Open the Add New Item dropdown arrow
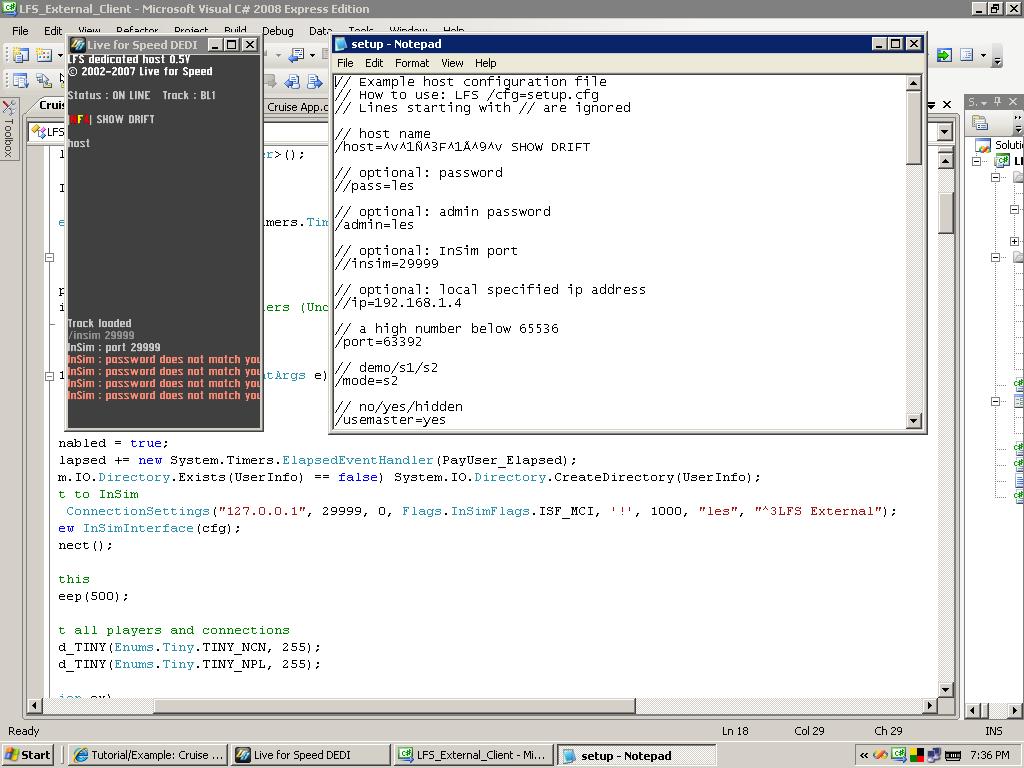The width and height of the screenshot is (1024, 768). [60, 56]
